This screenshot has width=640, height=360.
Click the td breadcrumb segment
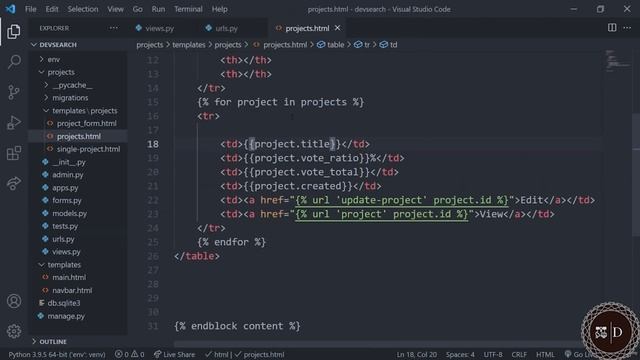tap(389, 44)
